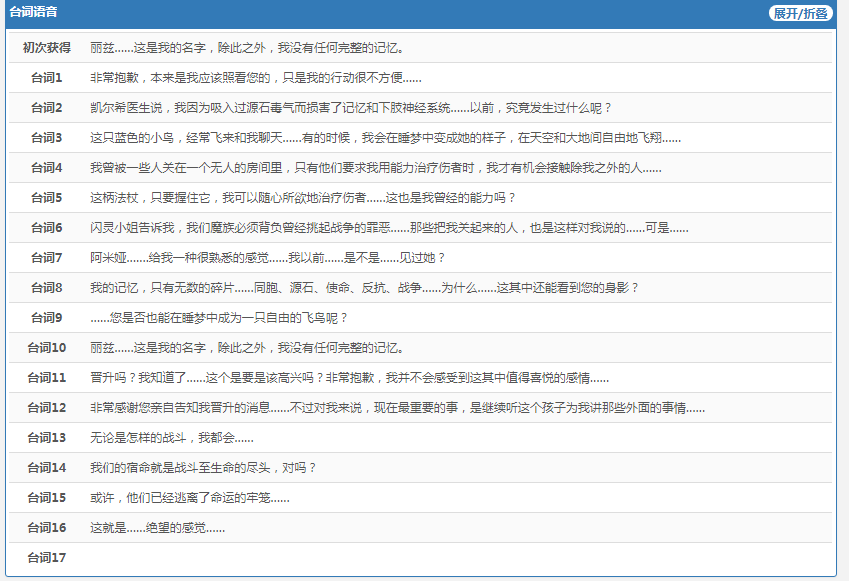Viewport: 854px width, 581px height.
Task: Select the 台词3 row label
Action: (x=47, y=138)
